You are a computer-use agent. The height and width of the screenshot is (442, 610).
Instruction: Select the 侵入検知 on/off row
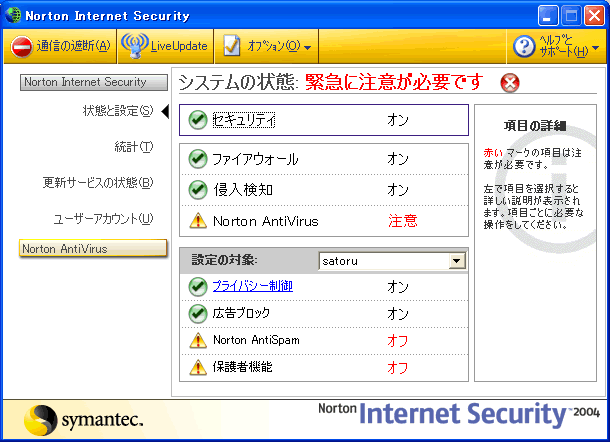tap(324, 190)
